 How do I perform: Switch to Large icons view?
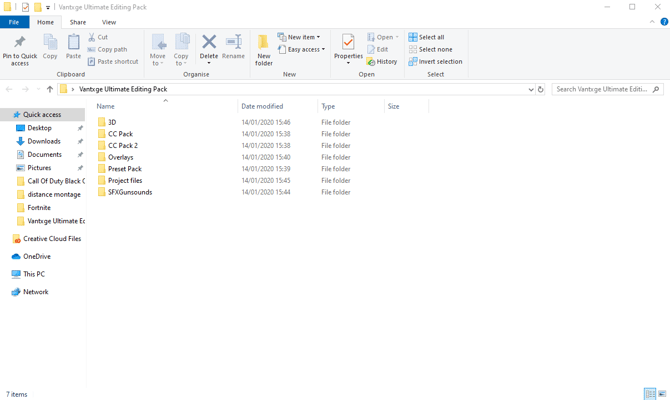(662, 394)
